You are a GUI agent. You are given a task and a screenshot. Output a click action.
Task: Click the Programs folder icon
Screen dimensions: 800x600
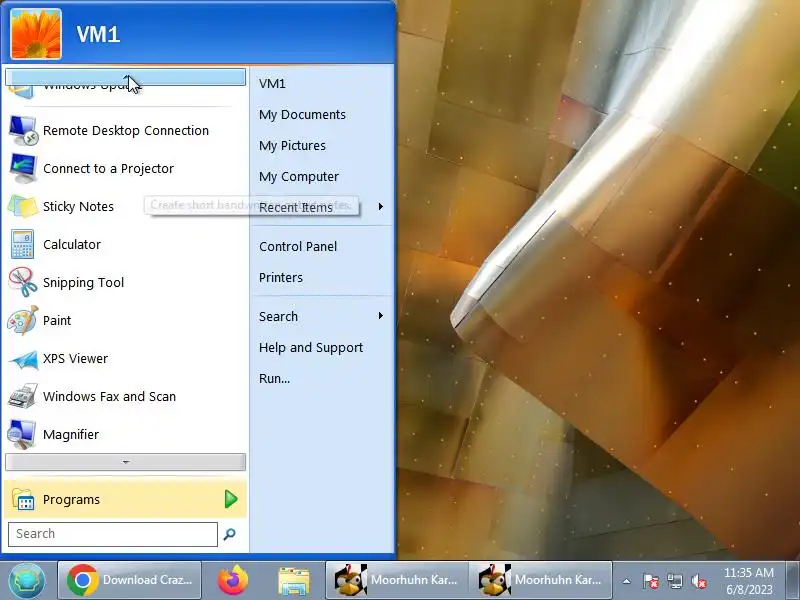23,499
